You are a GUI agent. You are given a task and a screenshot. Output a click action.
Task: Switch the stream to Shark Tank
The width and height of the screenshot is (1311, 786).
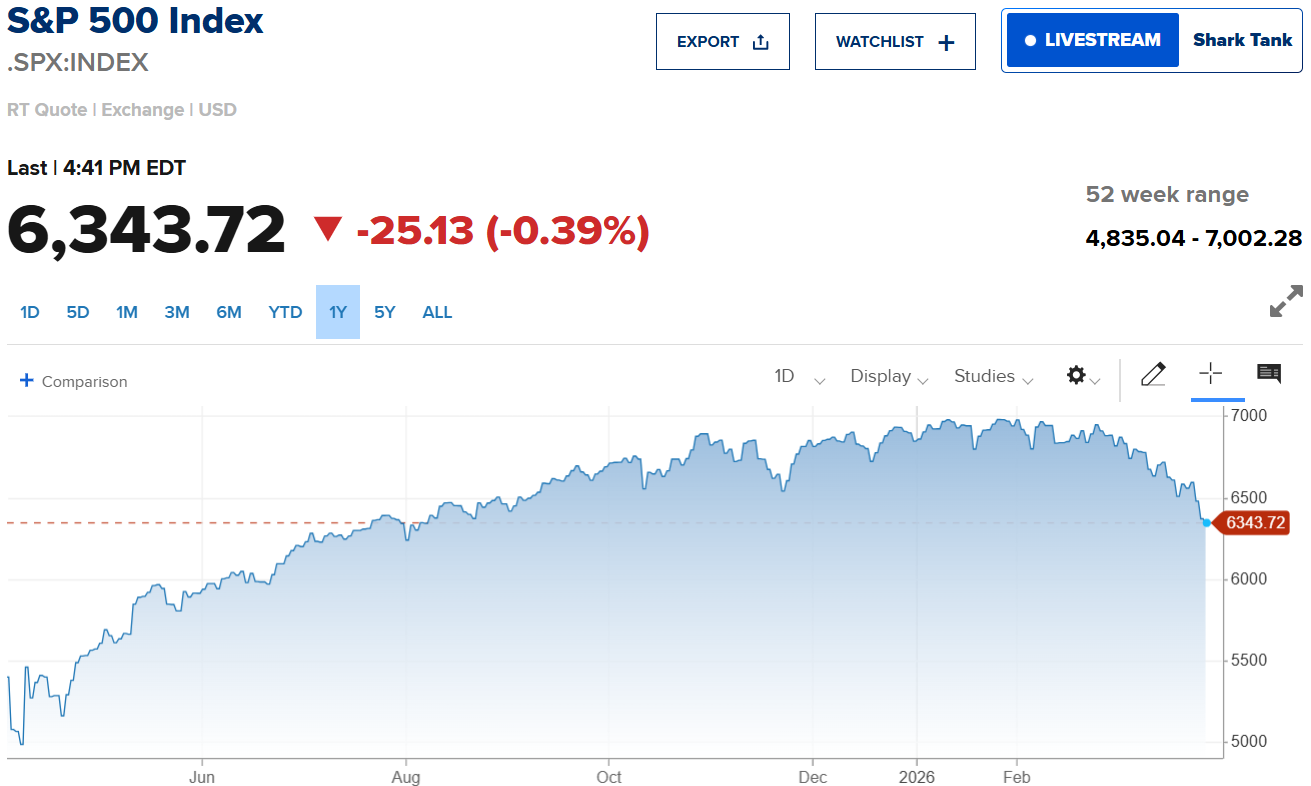(x=1242, y=40)
